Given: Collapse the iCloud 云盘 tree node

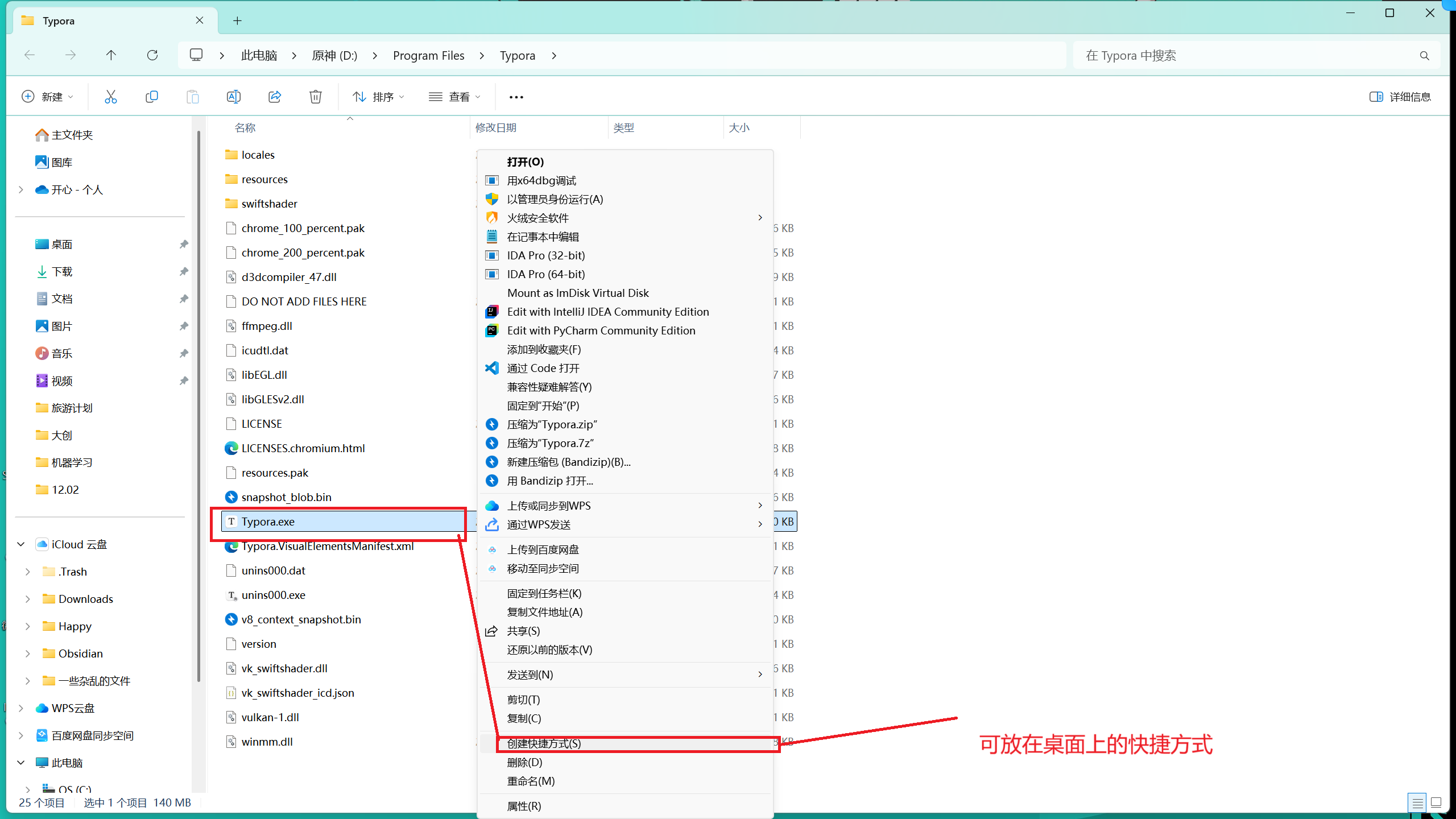Looking at the screenshot, I should pos(21,544).
